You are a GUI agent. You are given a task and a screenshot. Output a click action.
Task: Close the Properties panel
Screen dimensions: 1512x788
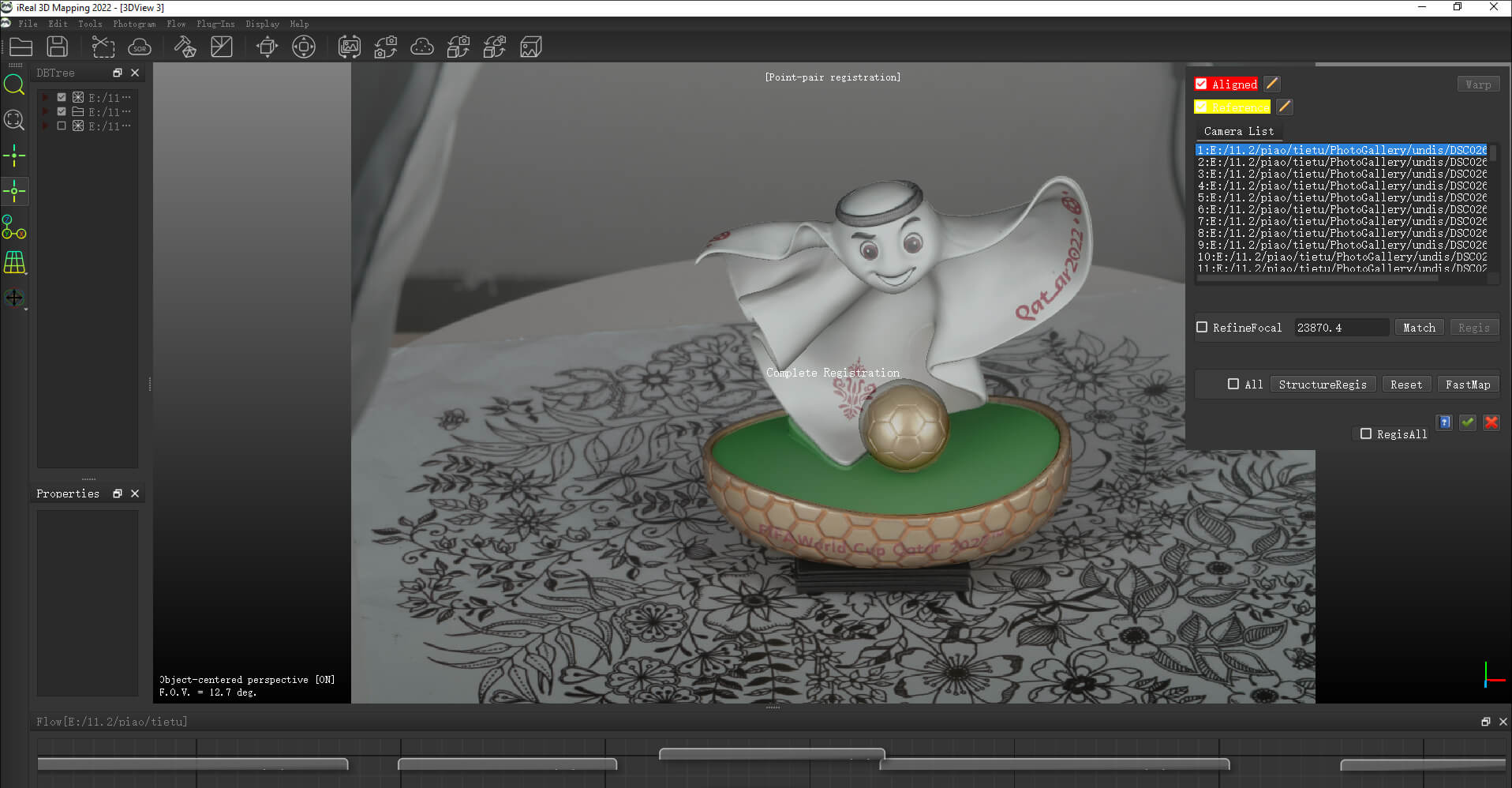coord(135,493)
